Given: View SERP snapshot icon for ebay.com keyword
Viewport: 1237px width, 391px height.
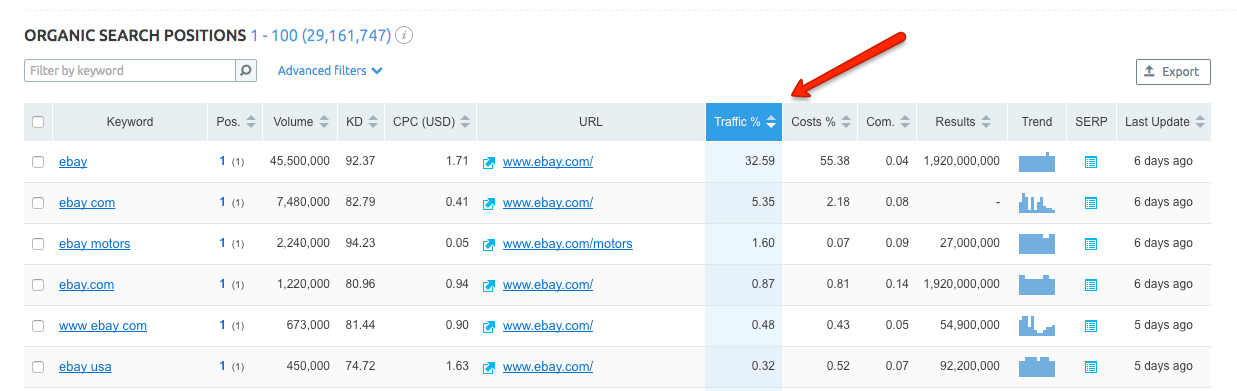Looking at the screenshot, I should click(x=1091, y=285).
